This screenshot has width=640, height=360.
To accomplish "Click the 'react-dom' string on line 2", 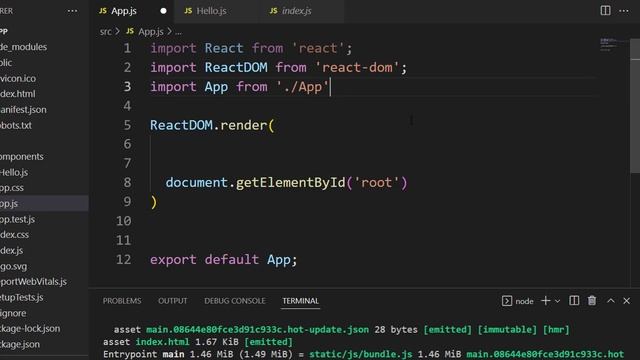I will [x=357, y=67].
